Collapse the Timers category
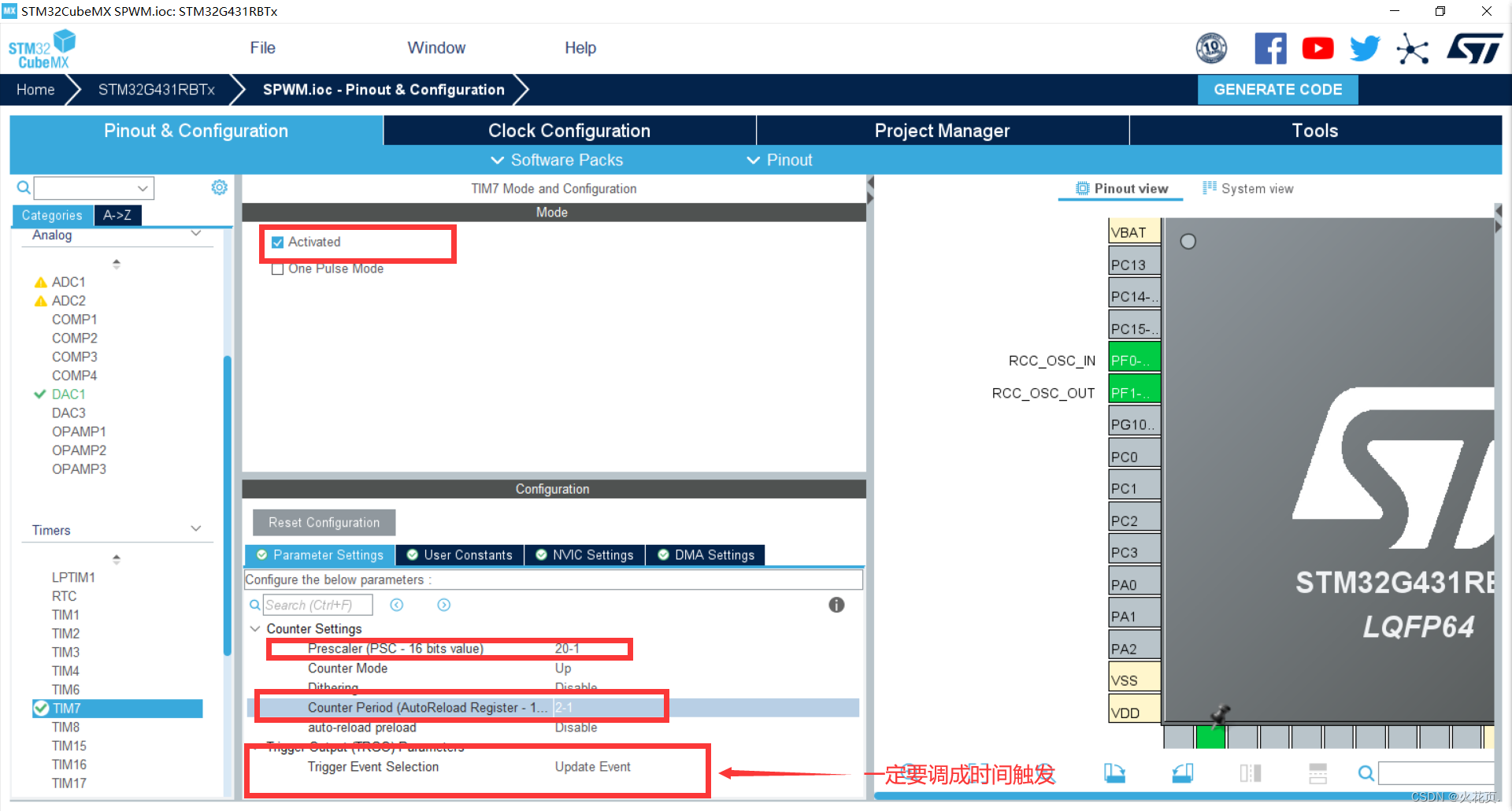Viewport: 1512px width, 811px height. [x=196, y=528]
